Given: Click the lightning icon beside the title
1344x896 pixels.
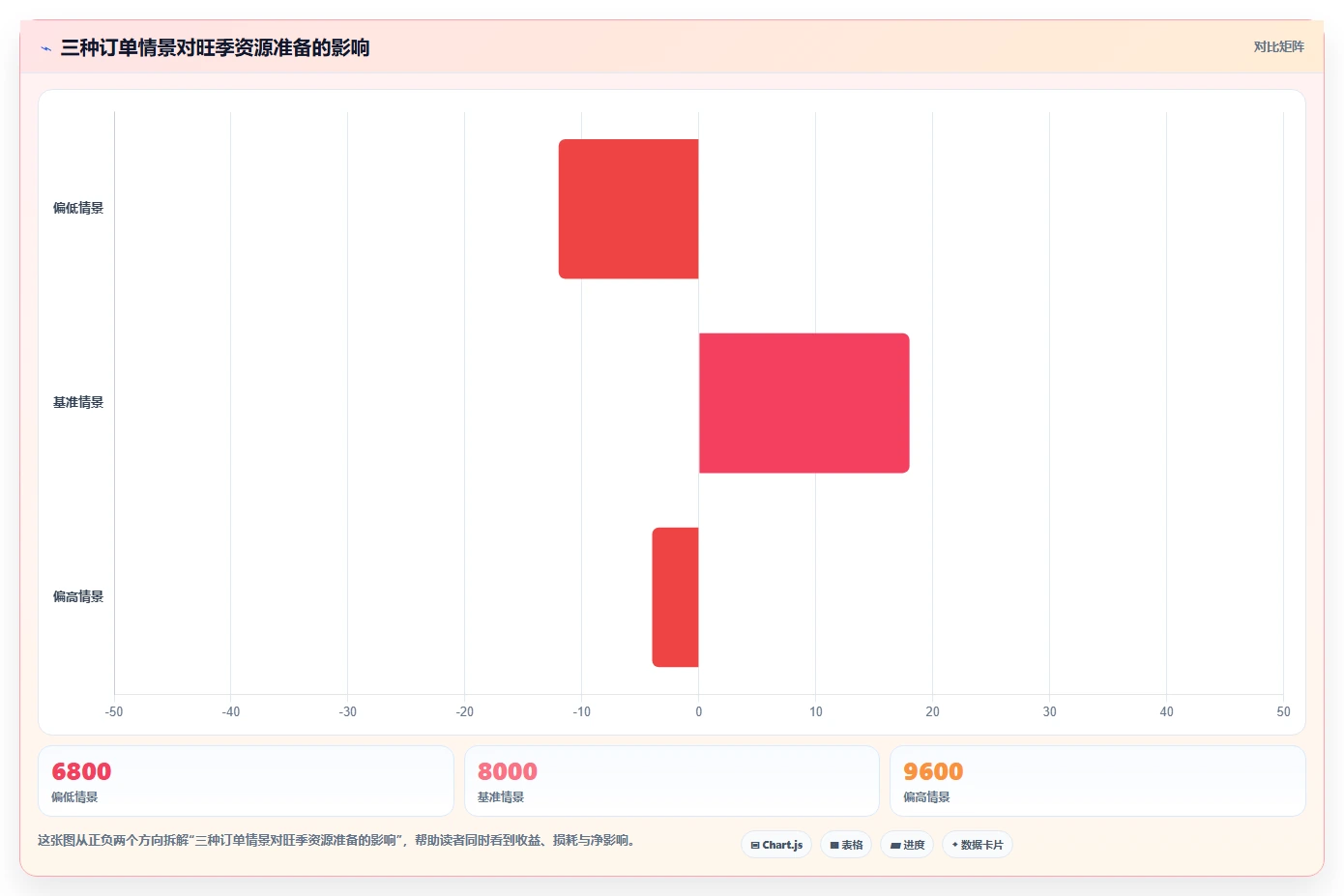Looking at the screenshot, I should pos(45,48).
